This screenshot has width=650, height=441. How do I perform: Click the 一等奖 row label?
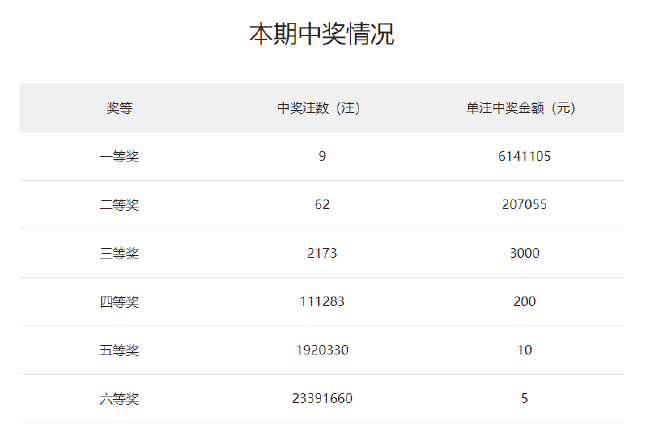coord(119,156)
